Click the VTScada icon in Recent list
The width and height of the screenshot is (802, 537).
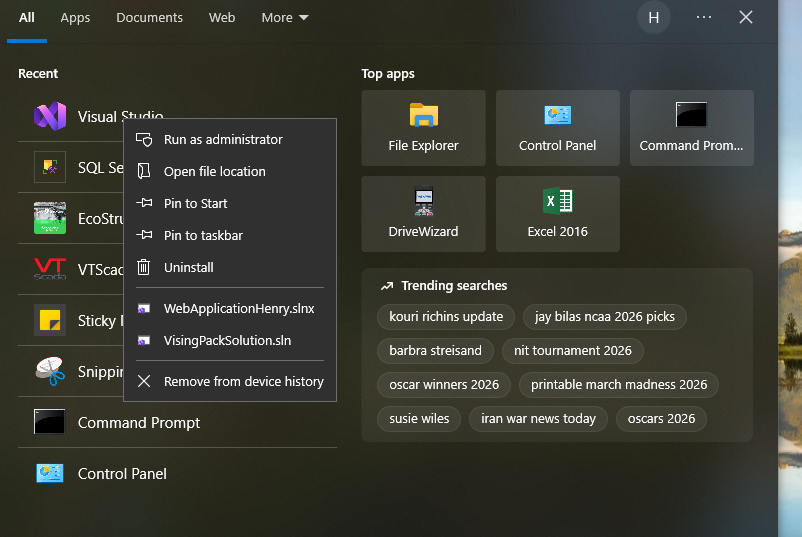pos(49,270)
